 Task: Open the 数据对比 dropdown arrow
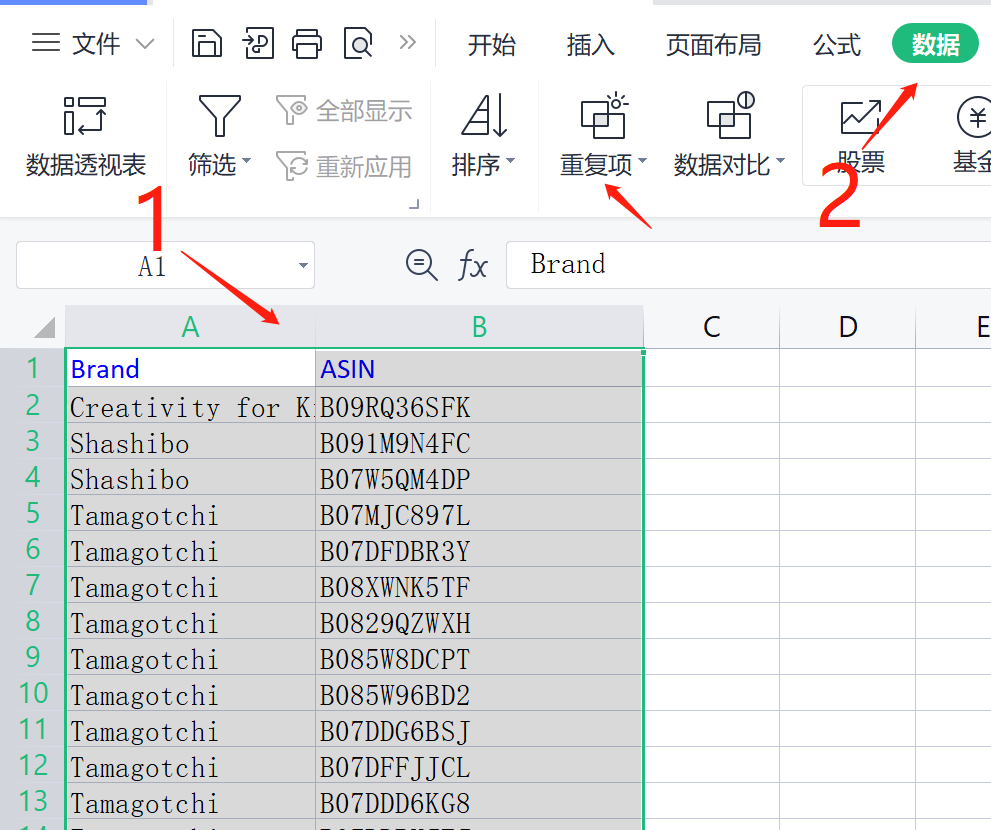[781, 161]
